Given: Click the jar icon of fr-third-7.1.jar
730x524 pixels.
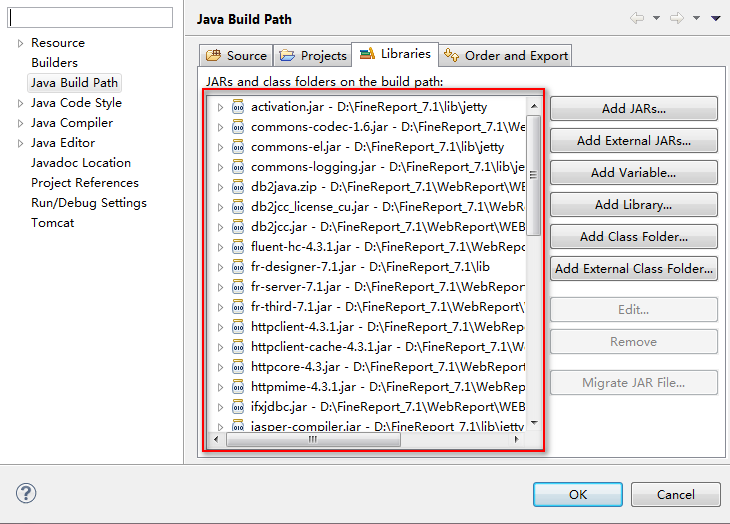Looking at the screenshot, I should (238, 307).
